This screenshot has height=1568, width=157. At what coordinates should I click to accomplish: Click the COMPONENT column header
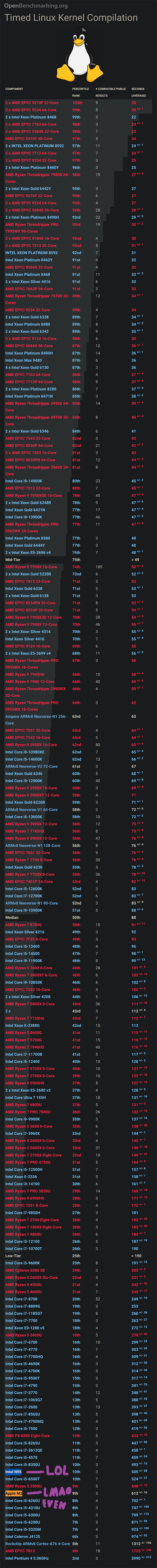click(15, 89)
